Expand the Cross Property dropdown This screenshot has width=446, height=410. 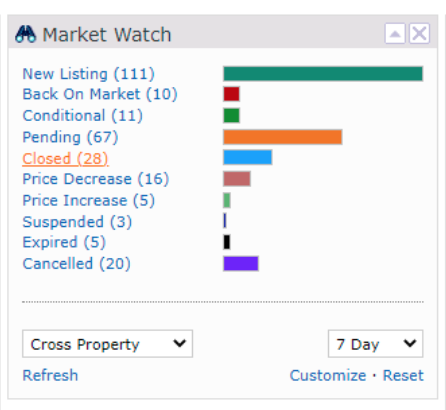(107, 344)
